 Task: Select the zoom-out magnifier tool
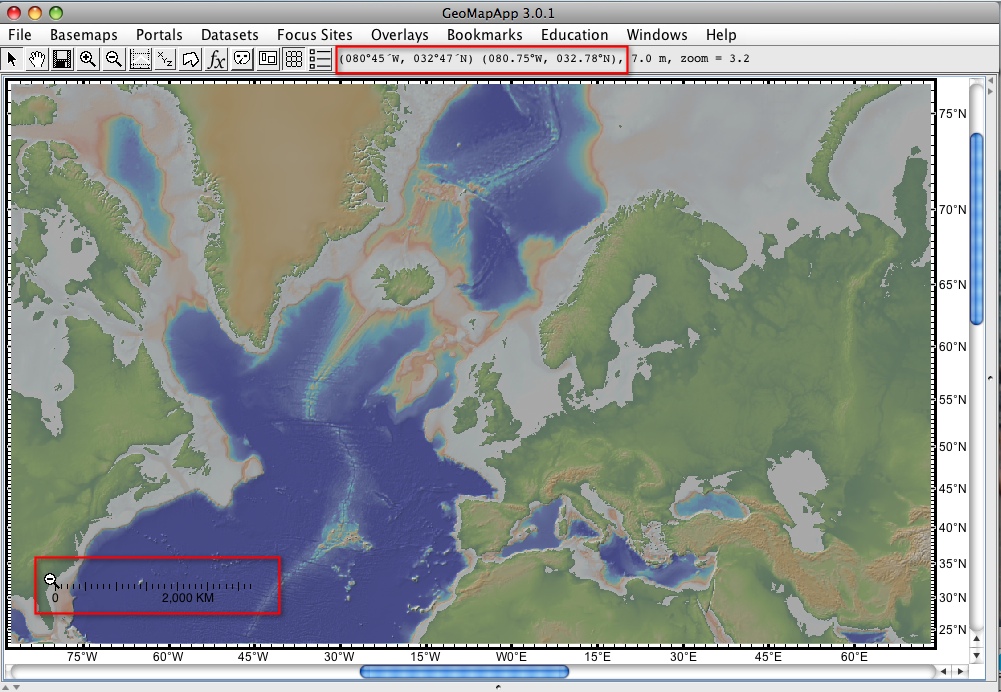pyautogui.click(x=113, y=58)
